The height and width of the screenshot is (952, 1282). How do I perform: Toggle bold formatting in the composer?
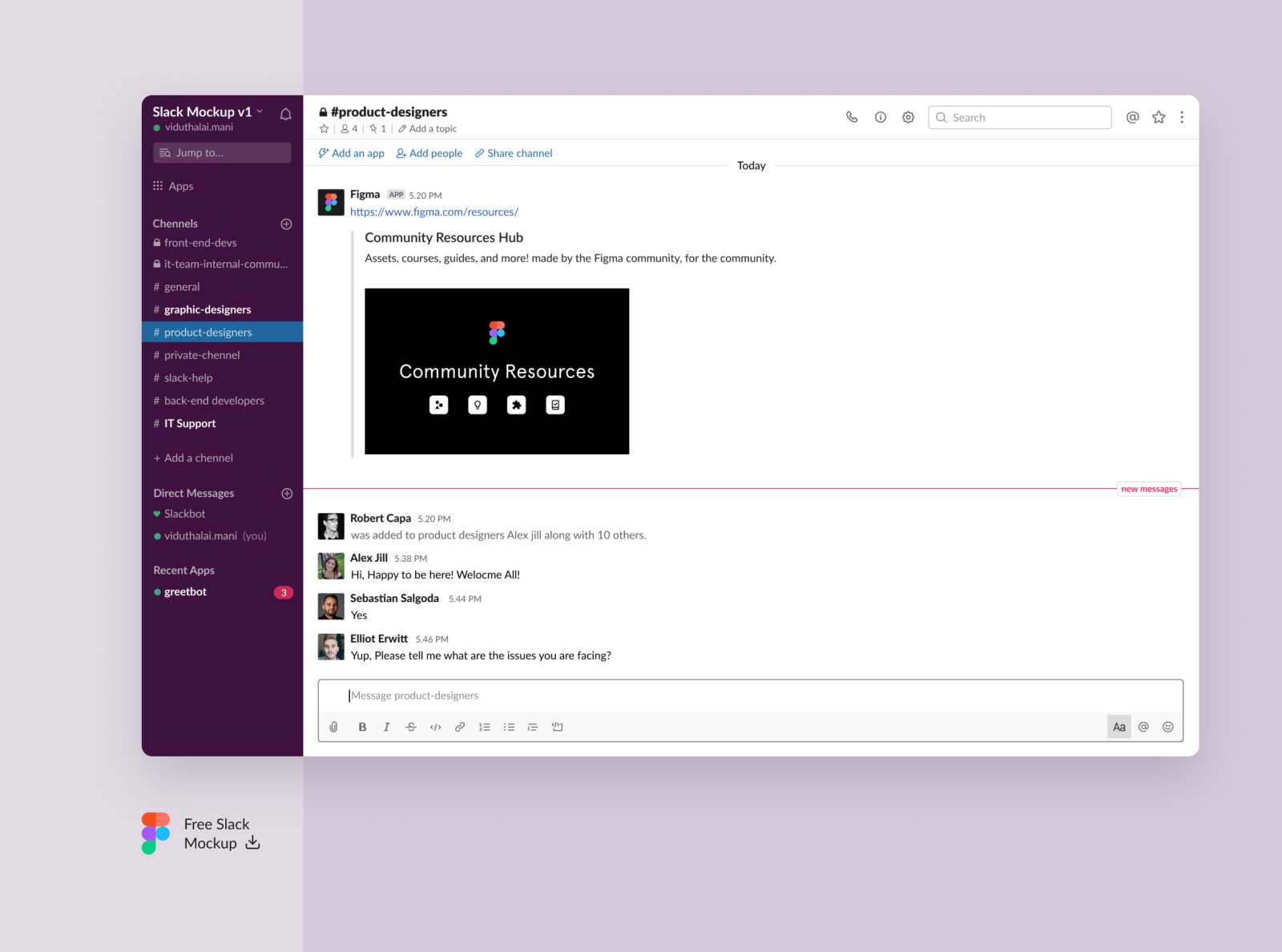(362, 727)
